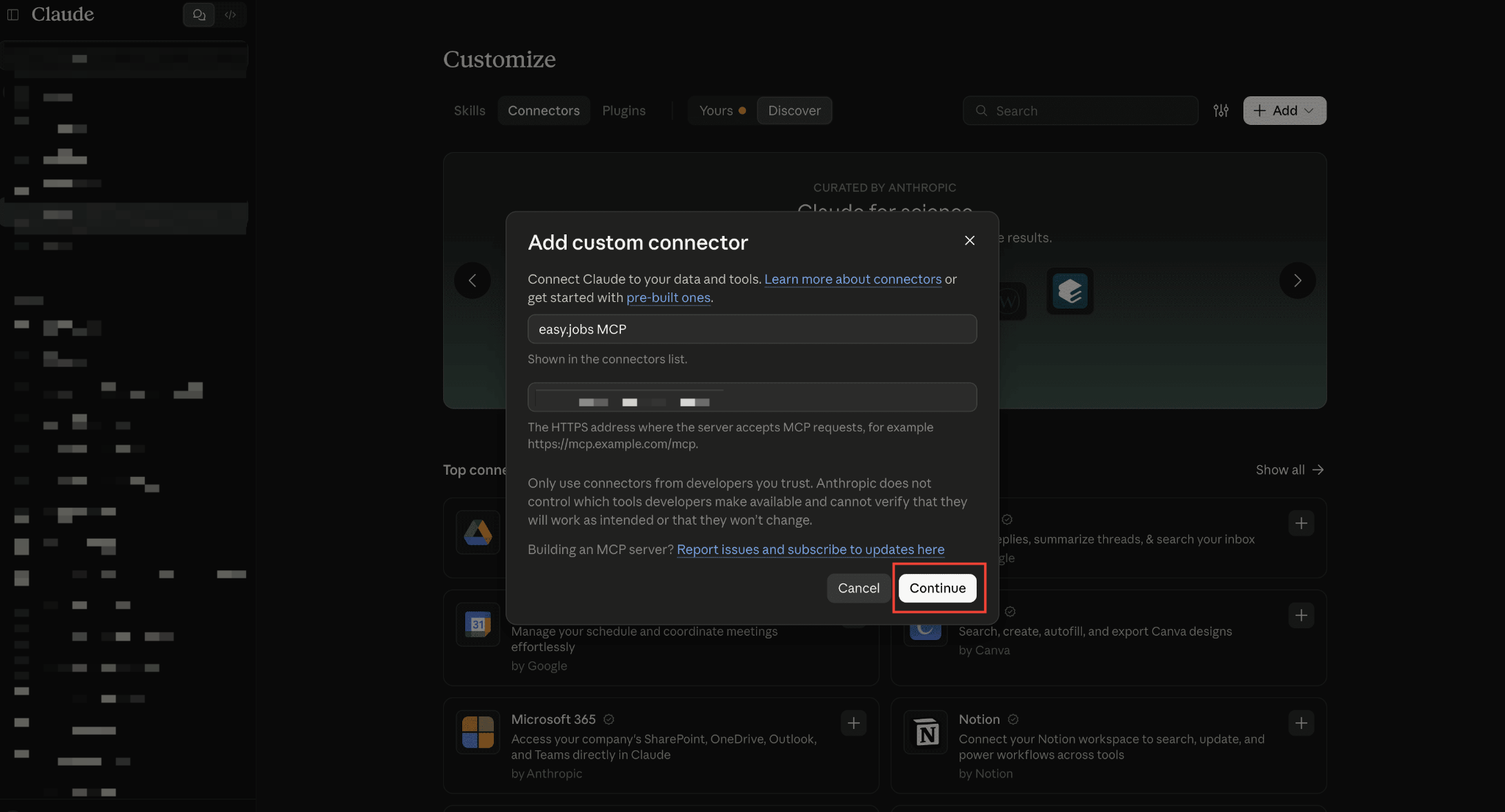The width and height of the screenshot is (1505, 812).
Task: Click the Claude logo text
Action: [x=62, y=15]
